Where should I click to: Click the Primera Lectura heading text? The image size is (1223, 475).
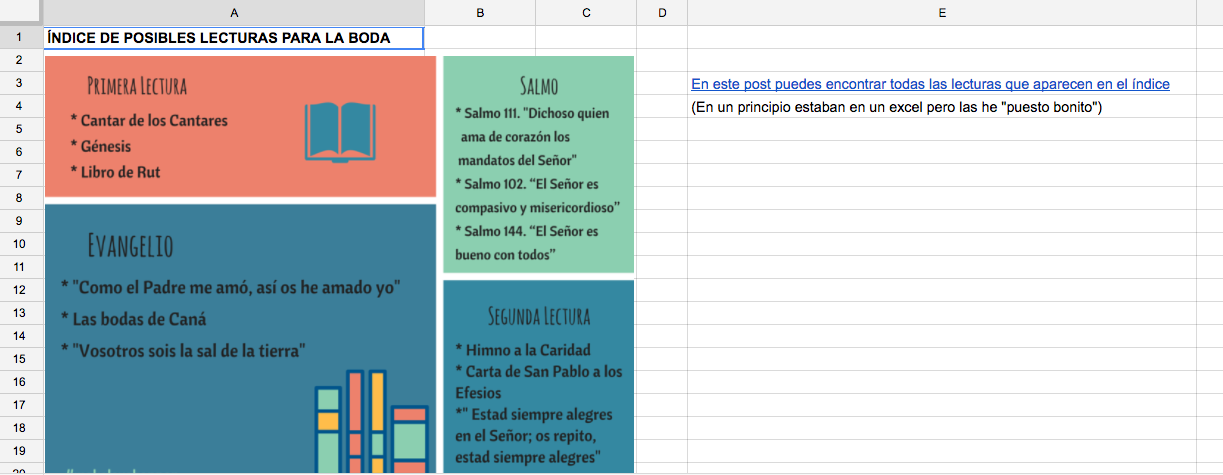tap(137, 86)
